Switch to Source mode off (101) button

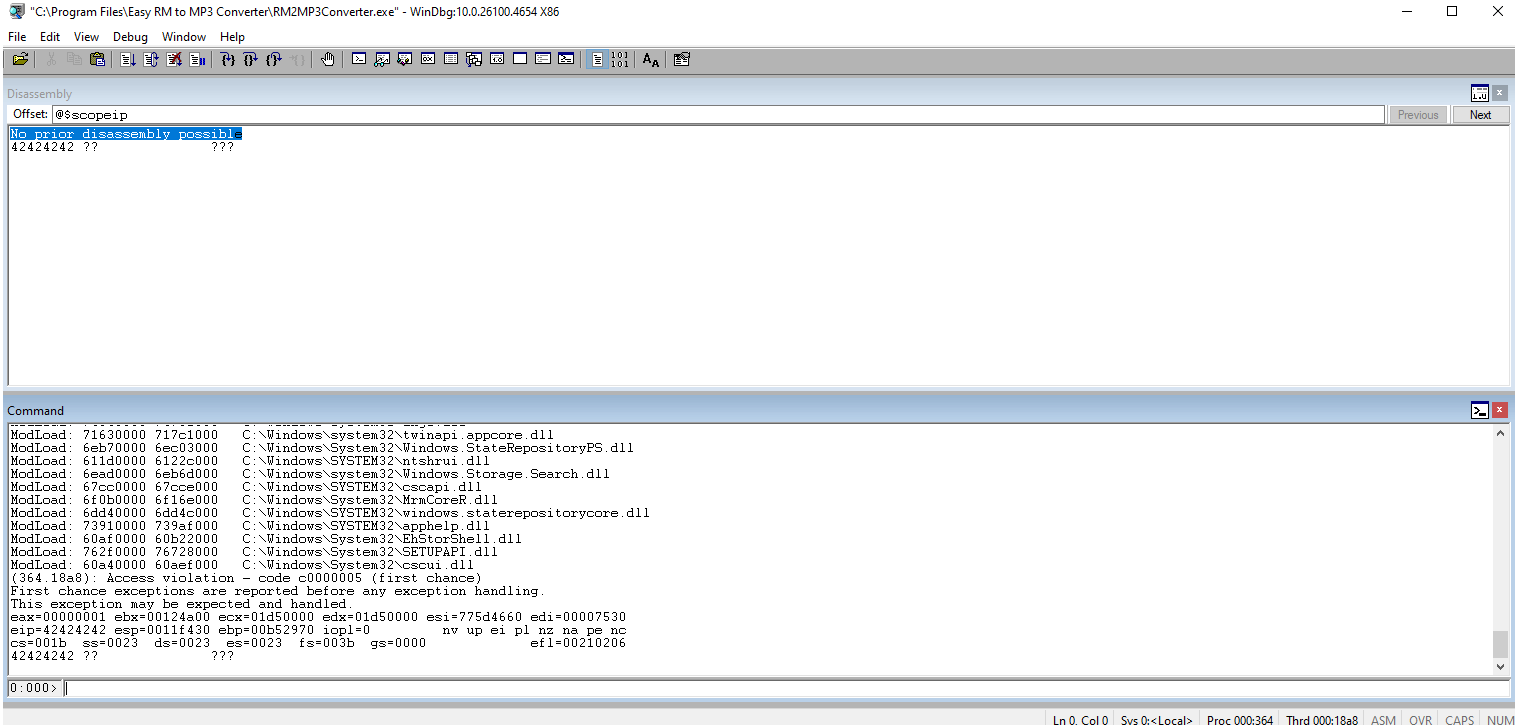pyautogui.click(x=620, y=60)
